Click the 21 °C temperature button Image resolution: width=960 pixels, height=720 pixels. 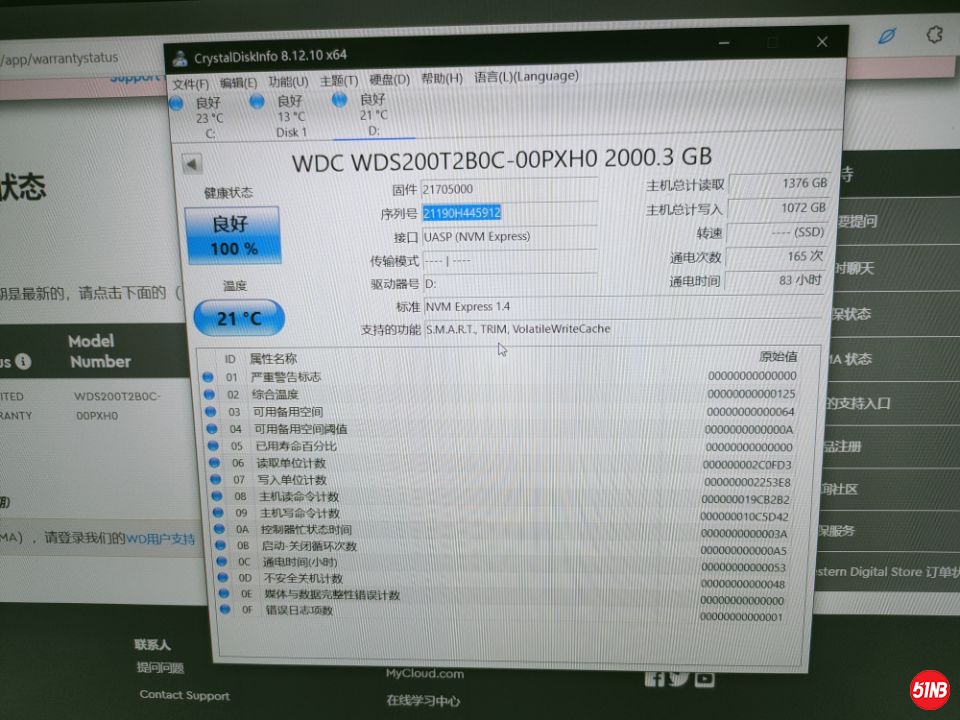(239, 318)
